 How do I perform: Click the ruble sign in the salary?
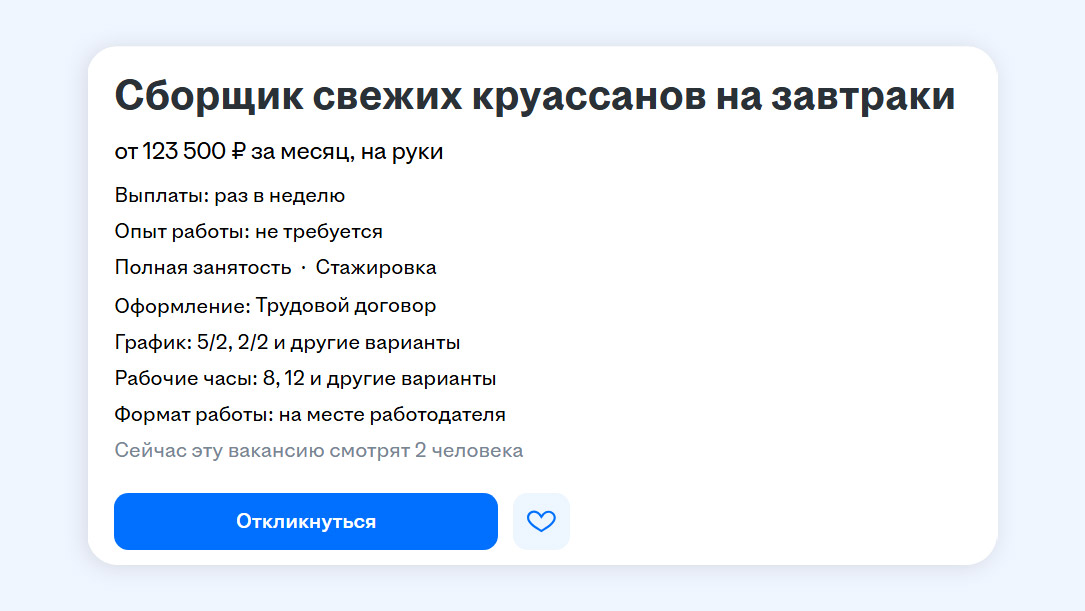pyautogui.click(x=238, y=152)
